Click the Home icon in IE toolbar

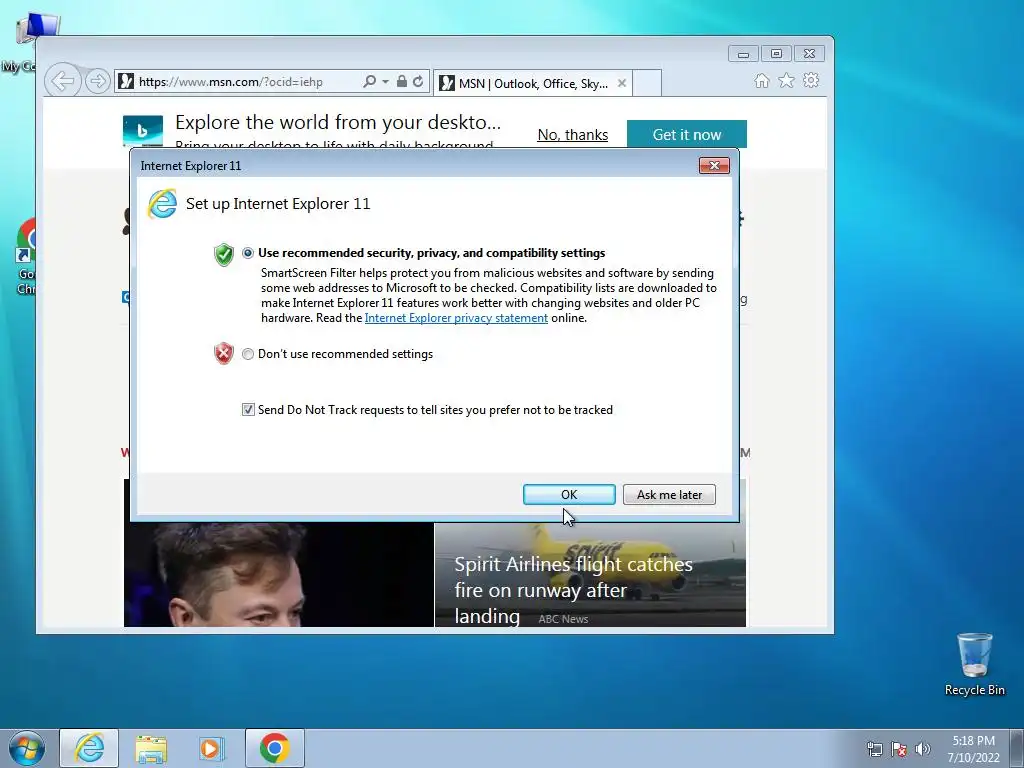coord(761,80)
